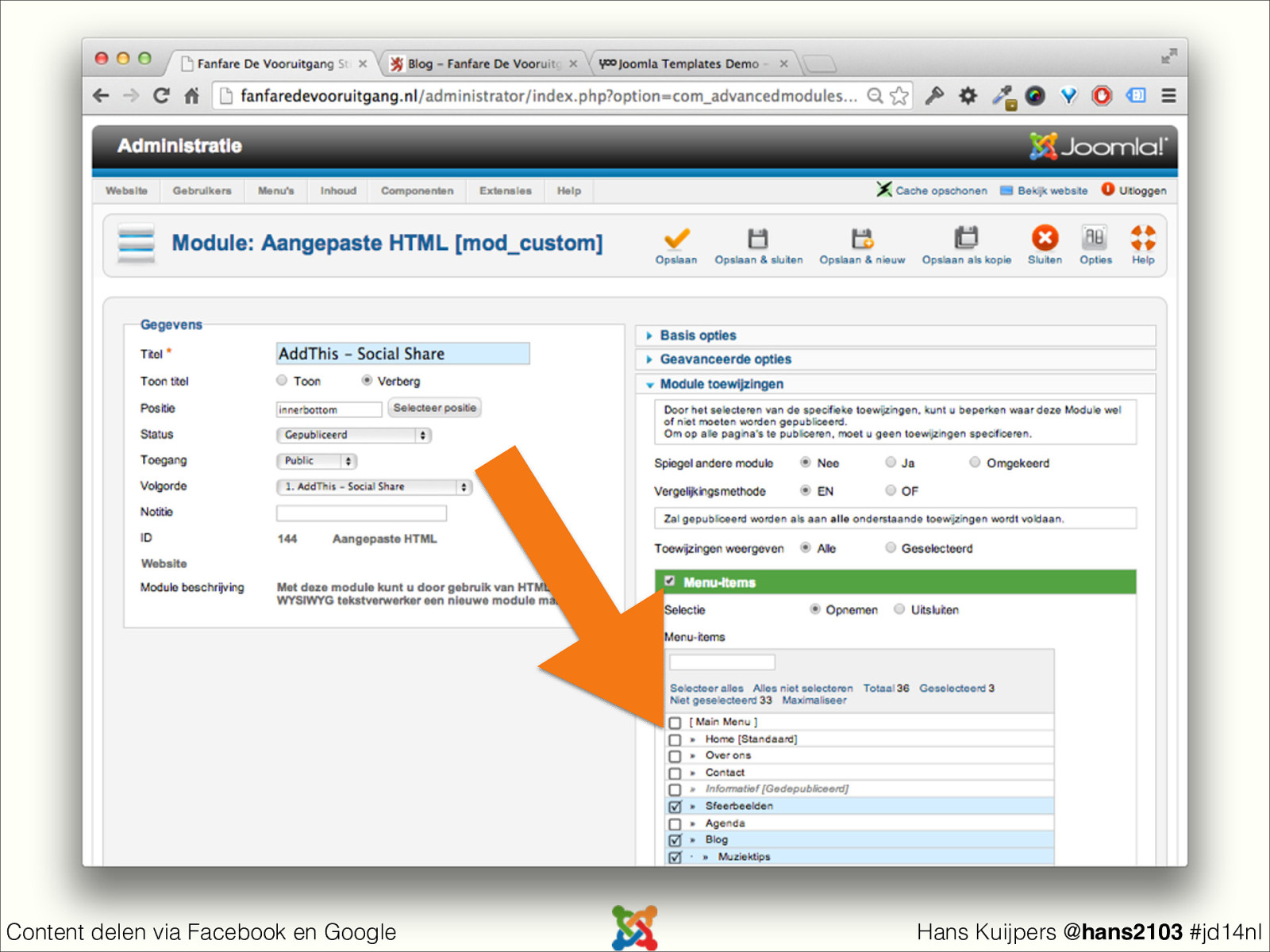This screenshot has height=952, width=1270.
Task: Uncheck the Blog menu item checkbox
Action: [675, 840]
